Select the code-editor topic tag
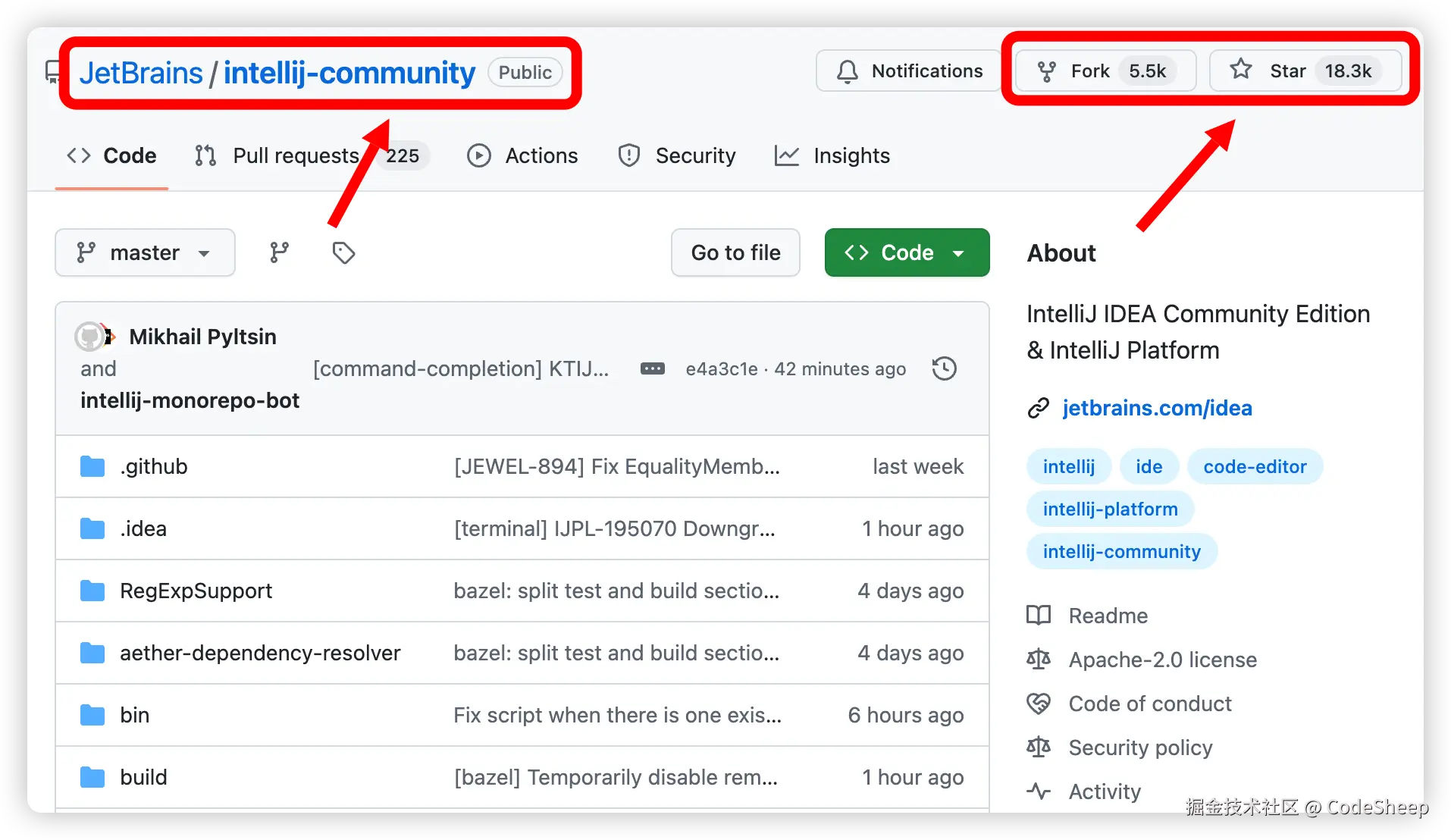The image size is (1451, 840). [x=1255, y=466]
